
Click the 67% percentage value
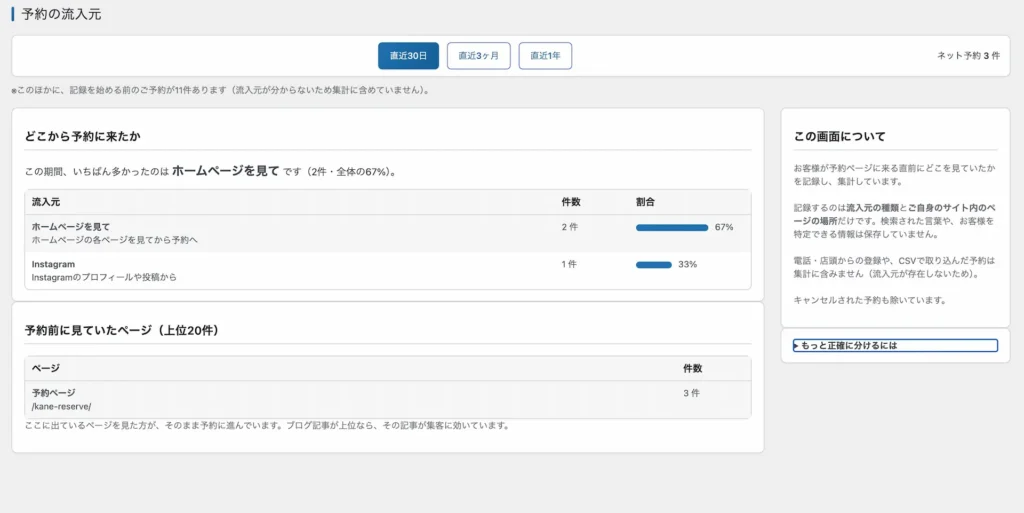[724, 227]
